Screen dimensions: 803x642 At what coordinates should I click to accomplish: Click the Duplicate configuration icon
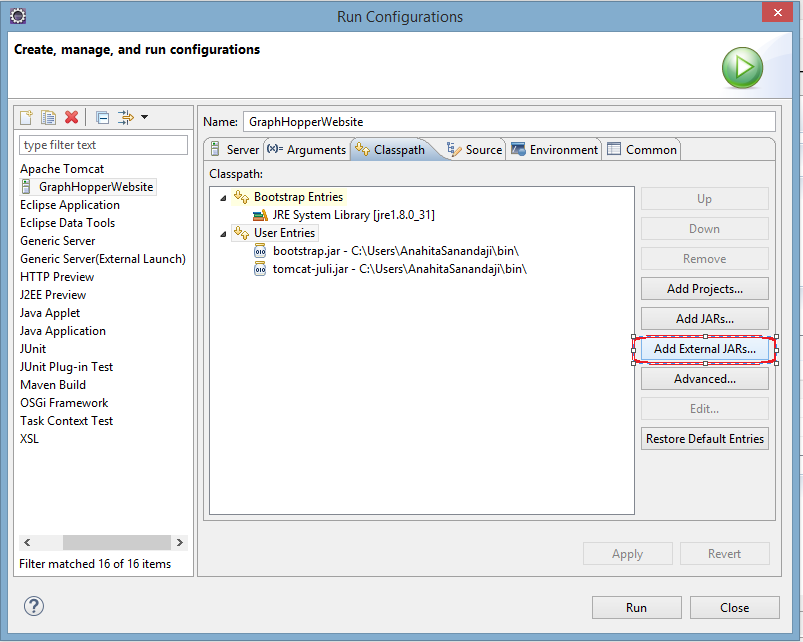point(49,118)
